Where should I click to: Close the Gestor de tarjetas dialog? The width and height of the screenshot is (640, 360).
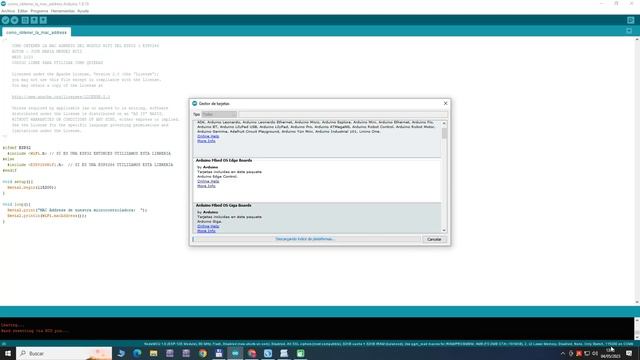(x=445, y=103)
